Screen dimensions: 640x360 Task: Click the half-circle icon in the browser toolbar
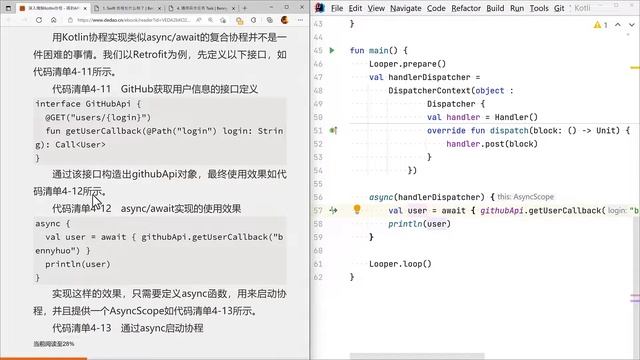253,20
